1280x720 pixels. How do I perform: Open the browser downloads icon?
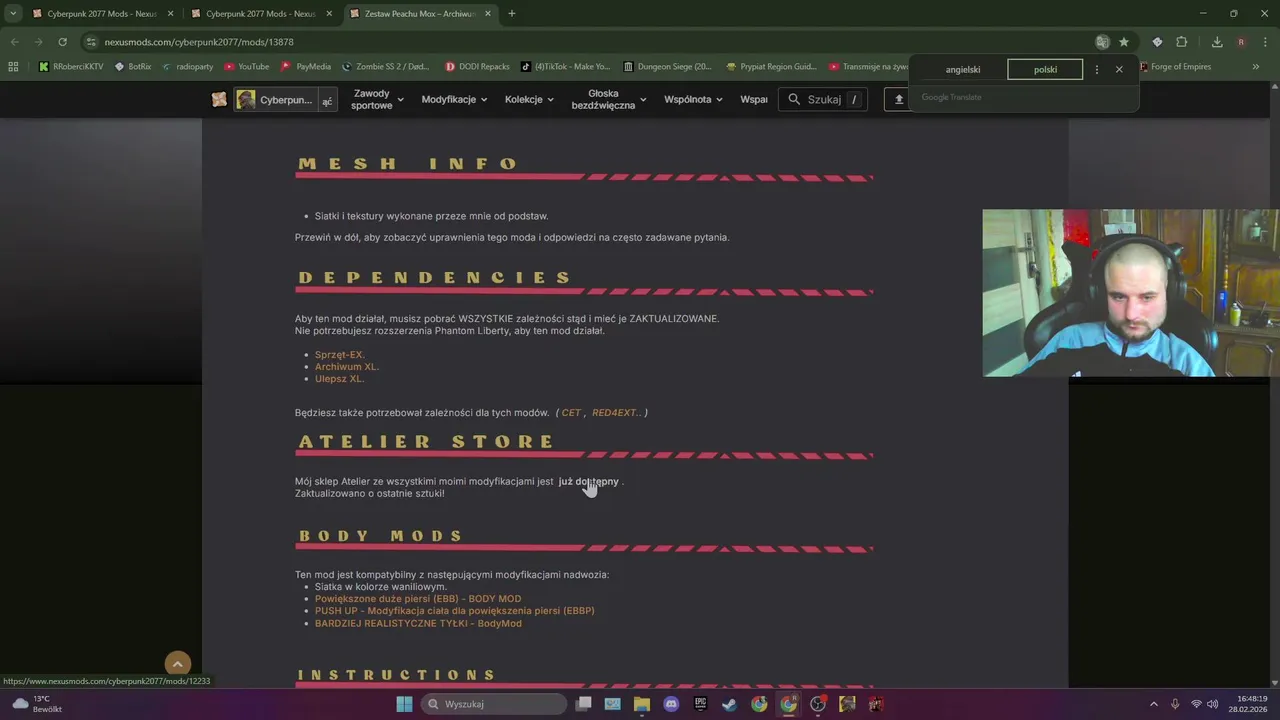tap(1217, 42)
